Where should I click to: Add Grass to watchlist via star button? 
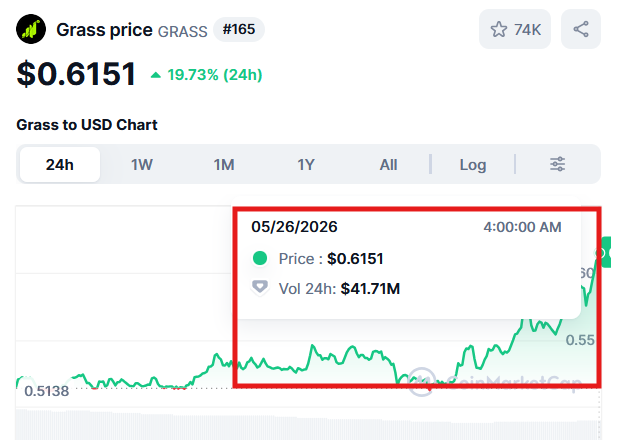pos(515,29)
